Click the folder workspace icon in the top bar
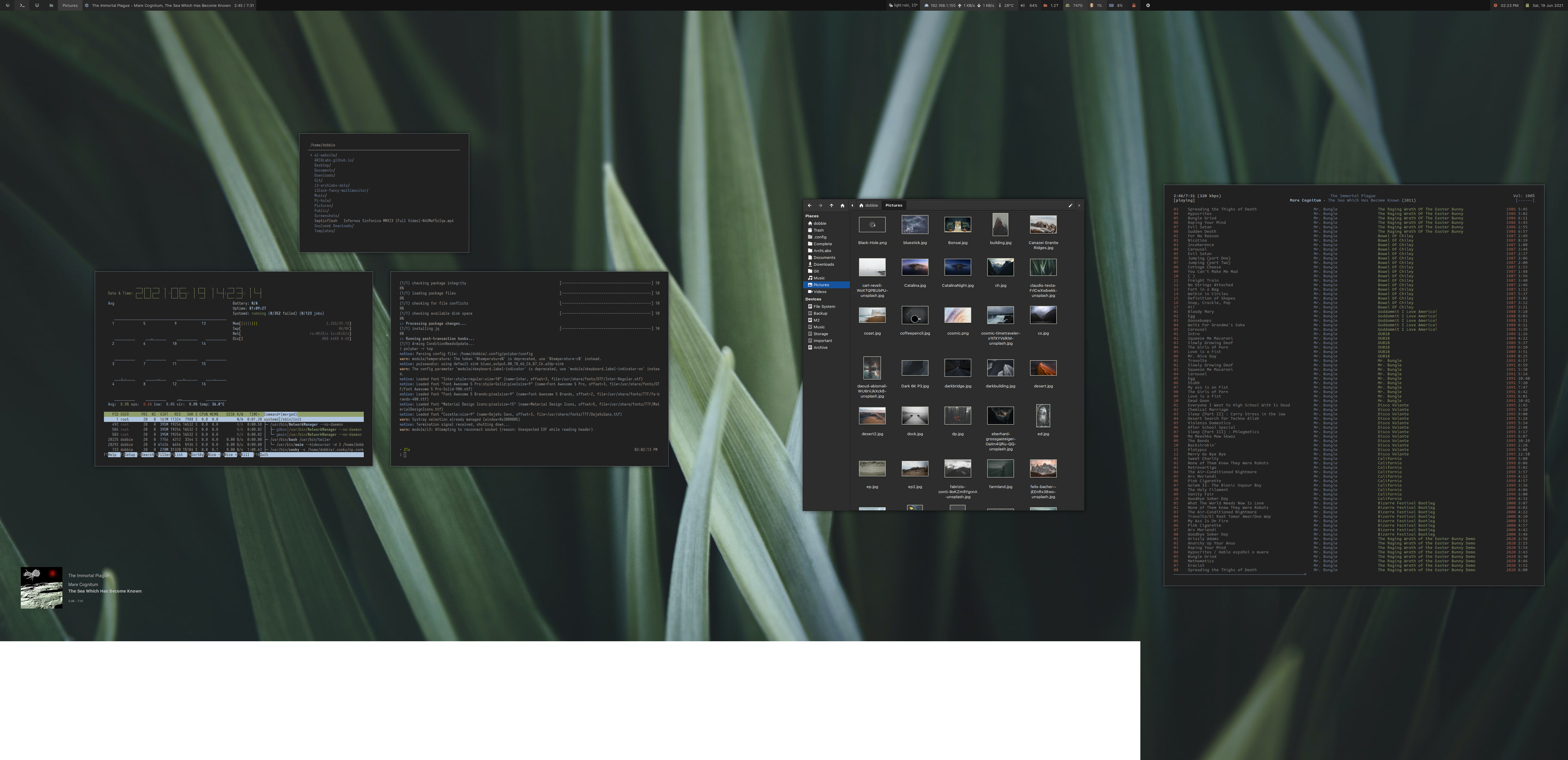Screen dimensions: 1568x760 click(x=51, y=5)
